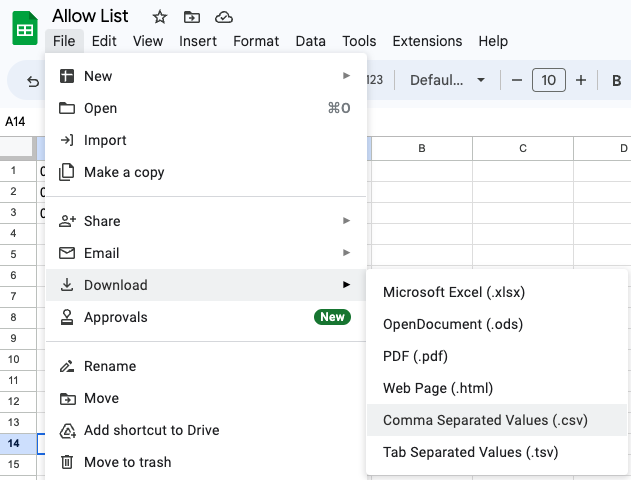Download as PDF (.pdf)

[497, 356]
